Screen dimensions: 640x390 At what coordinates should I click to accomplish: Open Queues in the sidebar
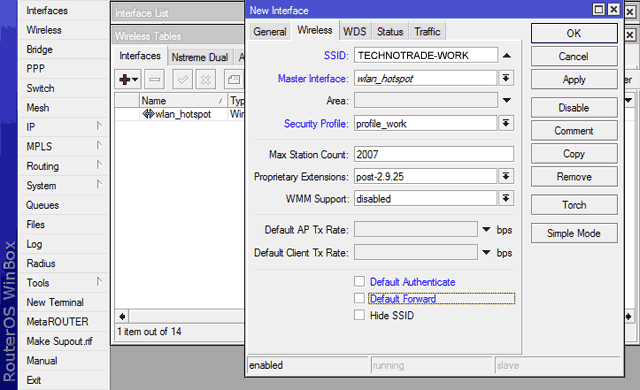[63, 205]
